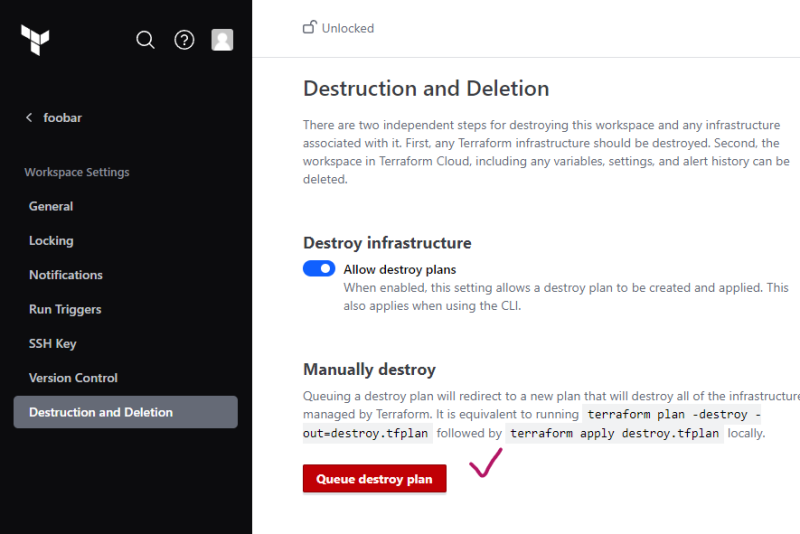This screenshot has height=534, width=800.
Task: Select Run Triggers in the sidebar
Action: coord(65,310)
